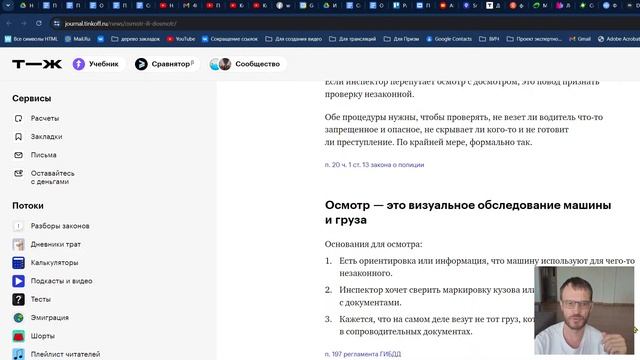Open Сокращение ссылок bookmark
The image size is (640, 360).
point(230,39)
